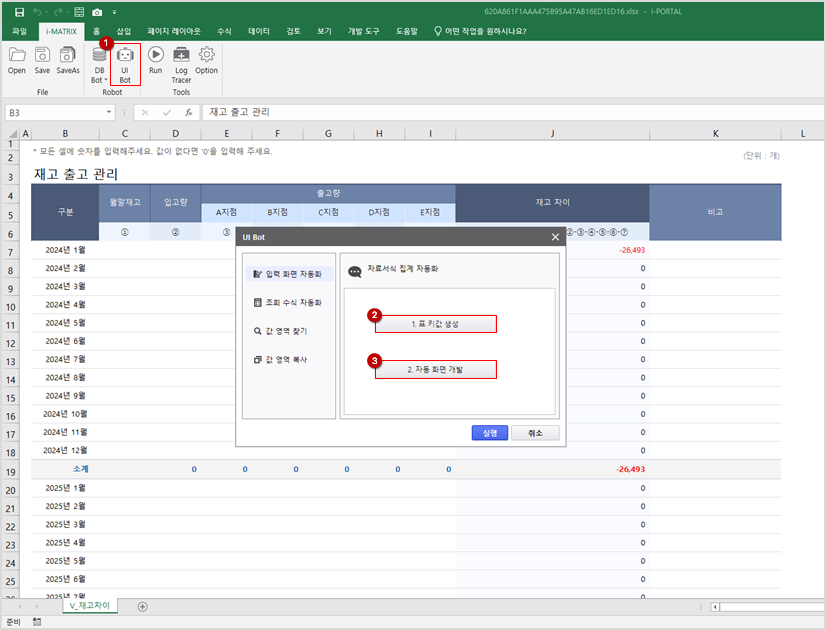
Task: Open the 페이지 레이아웃 ribbon tab
Action: [x=174, y=31]
